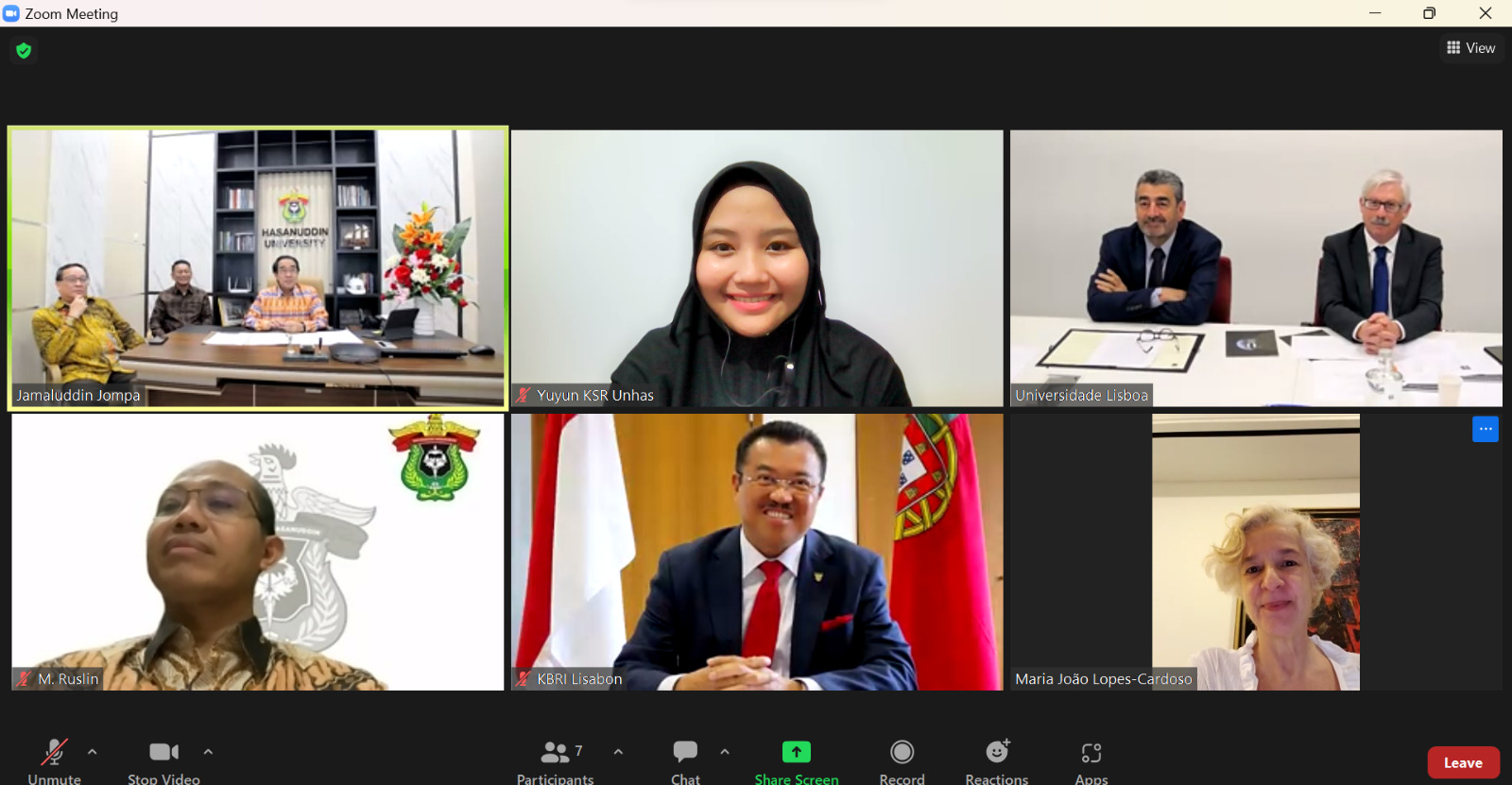
Task: Stop Video camera toggle
Action: (x=163, y=760)
